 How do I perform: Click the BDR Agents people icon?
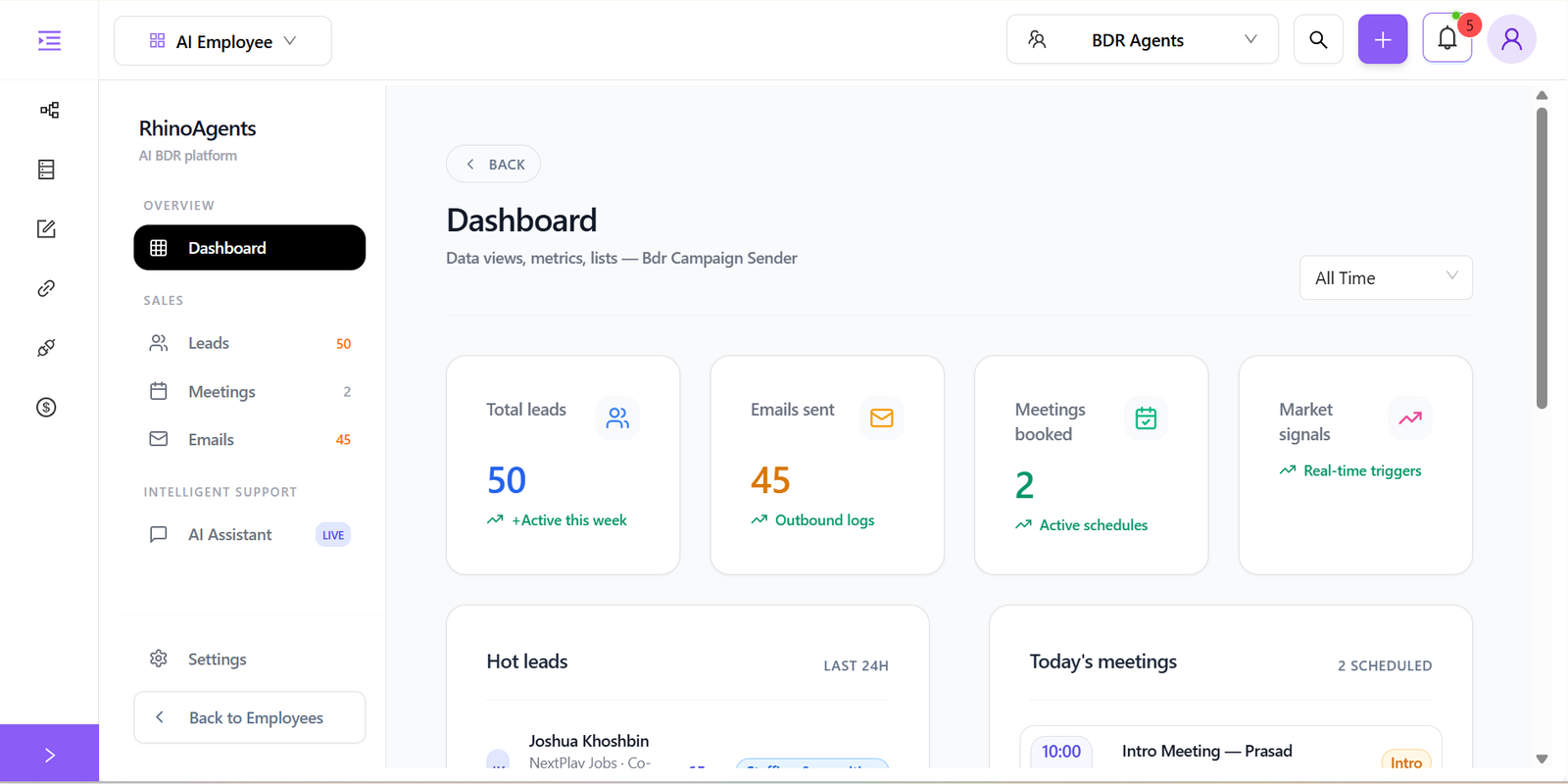pyautogui.click(x=1037, y=39)
